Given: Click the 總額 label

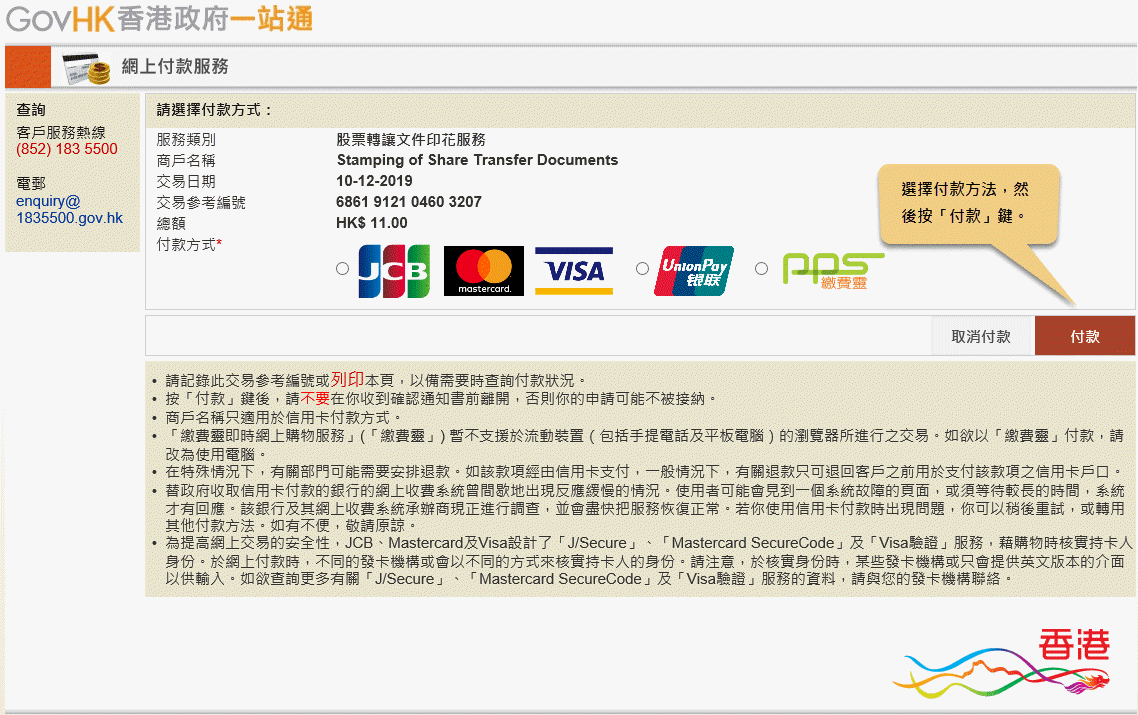Looking at the screenshot, I should pyautogui.click(x=171, y=224).
